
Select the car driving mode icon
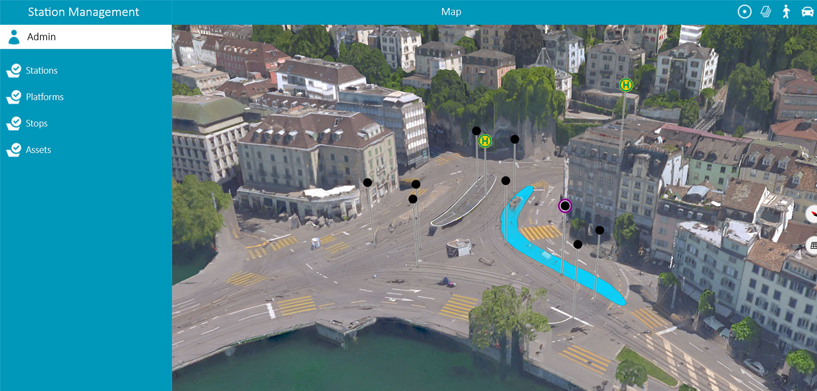(x=807, y=11)
